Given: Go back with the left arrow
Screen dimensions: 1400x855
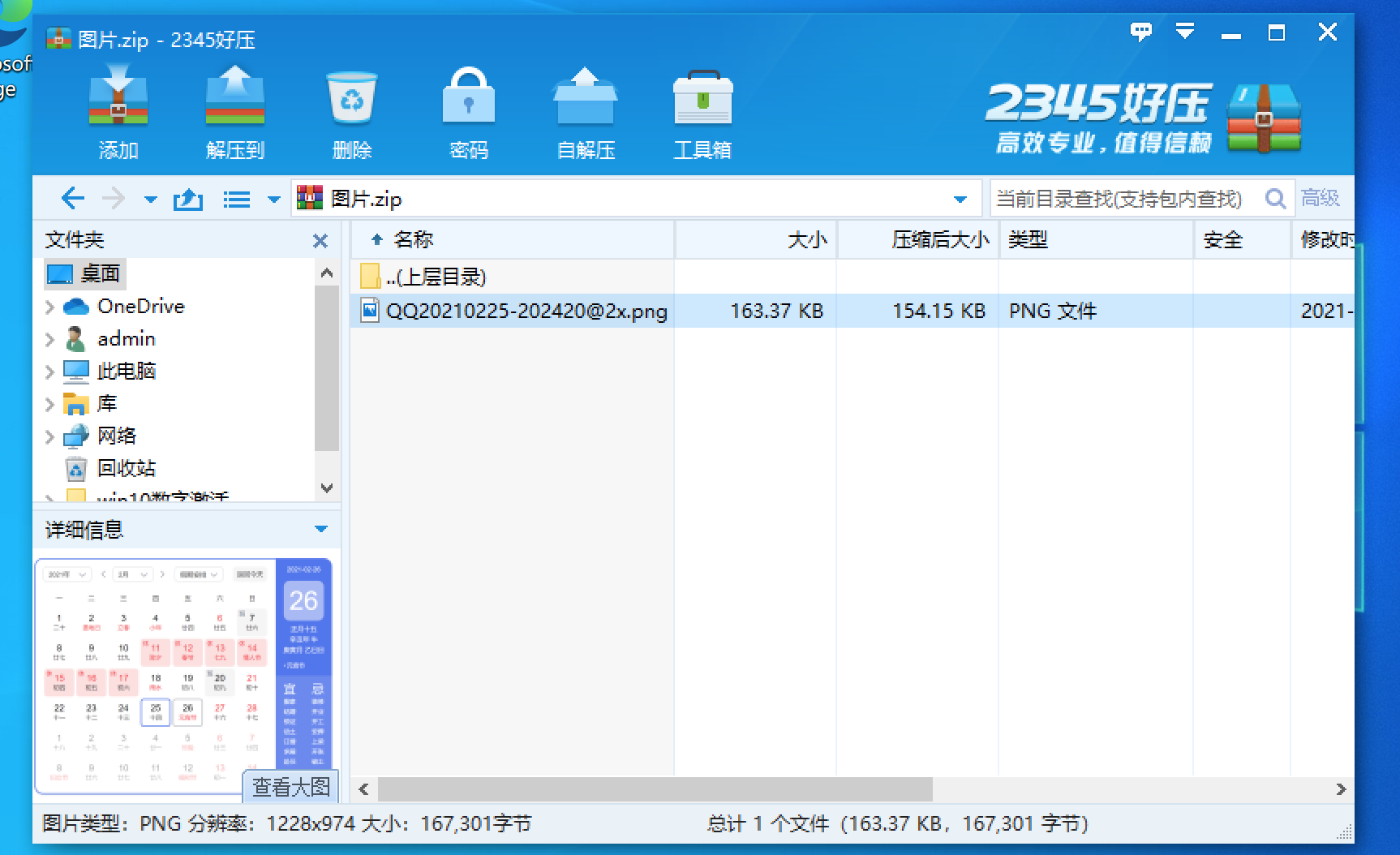Looking at the screenshot, I should [73, 199].
